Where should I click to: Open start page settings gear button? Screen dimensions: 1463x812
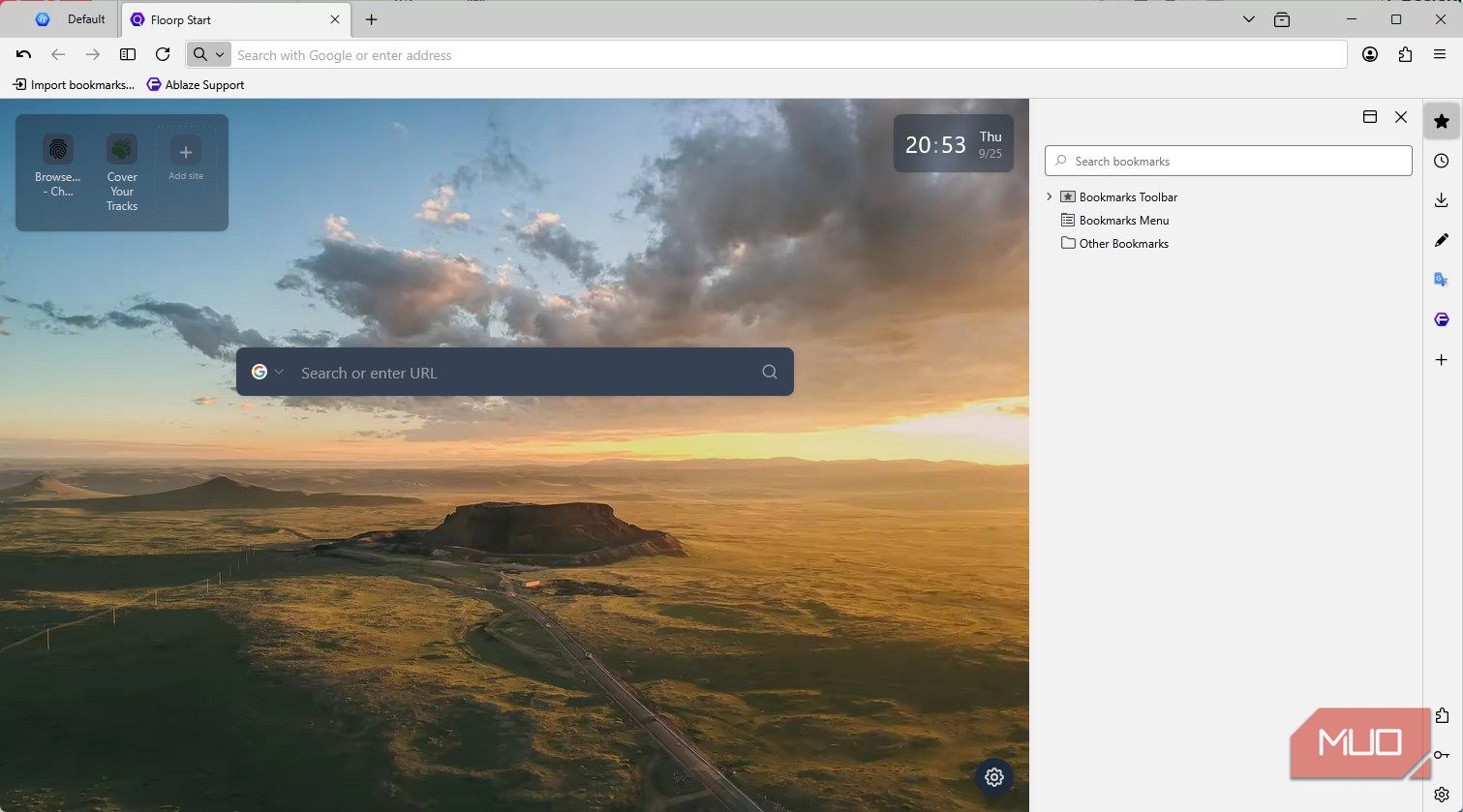[993, 776]
